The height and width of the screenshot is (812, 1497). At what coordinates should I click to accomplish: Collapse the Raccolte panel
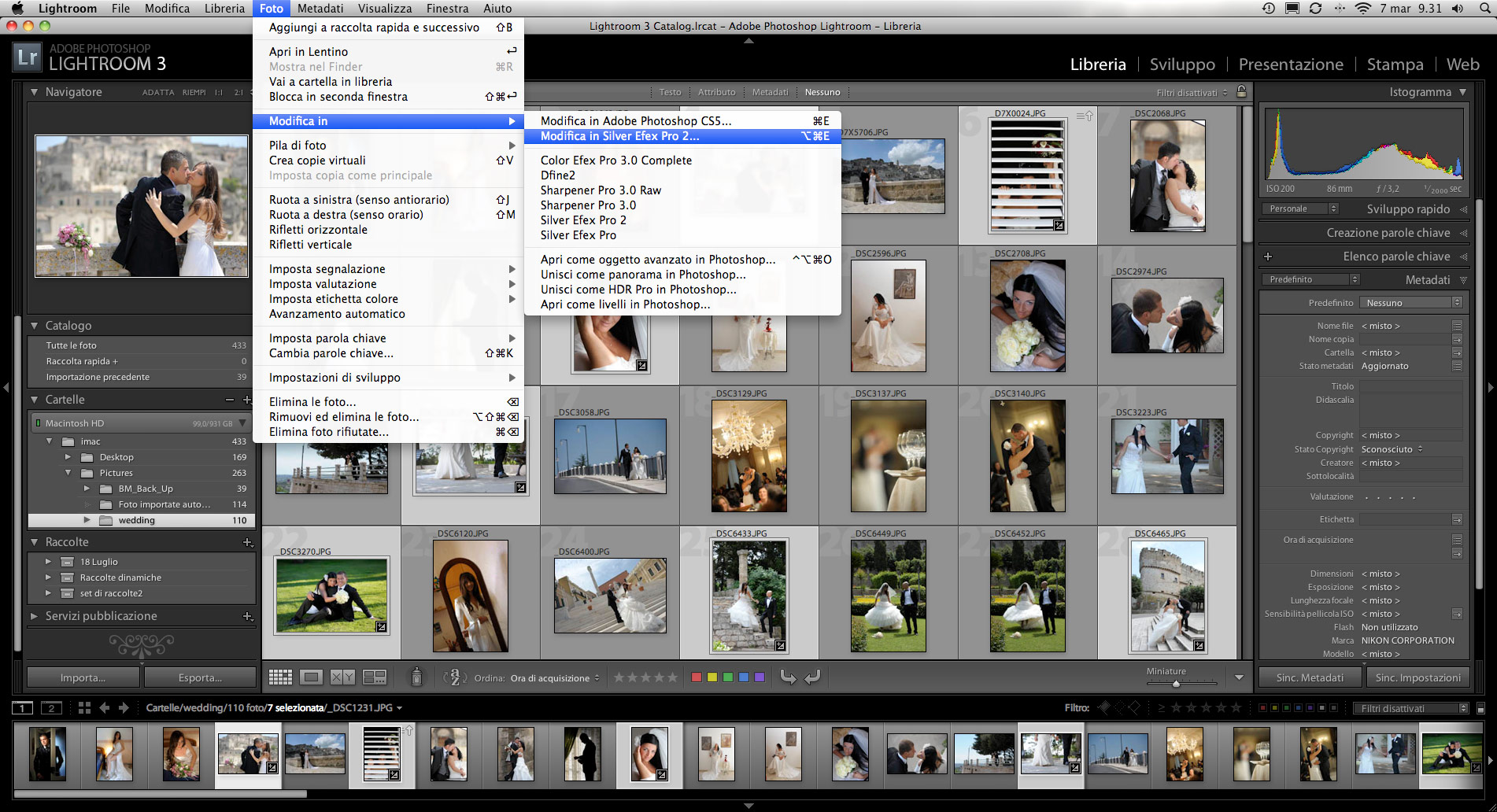(x=34, y=542)
